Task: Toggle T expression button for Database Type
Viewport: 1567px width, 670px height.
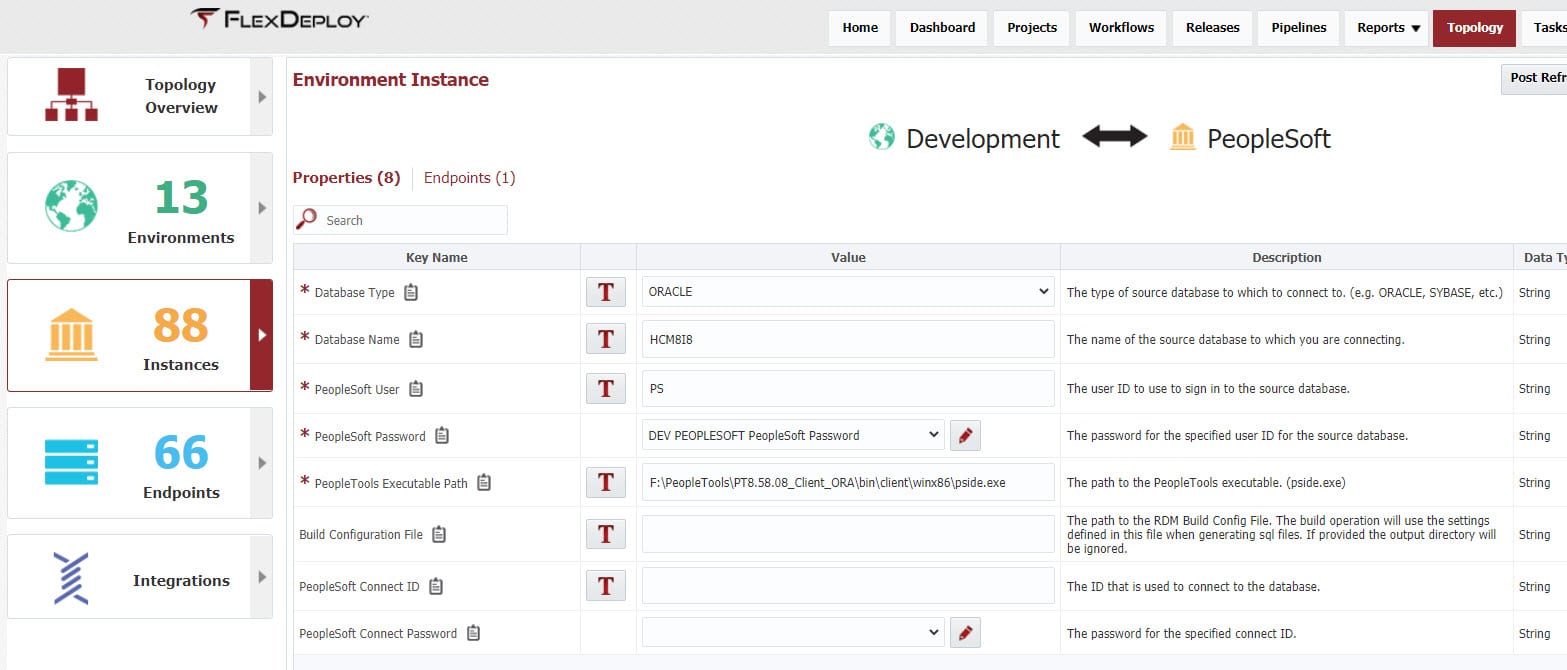Action: click(x=605, y=292)
